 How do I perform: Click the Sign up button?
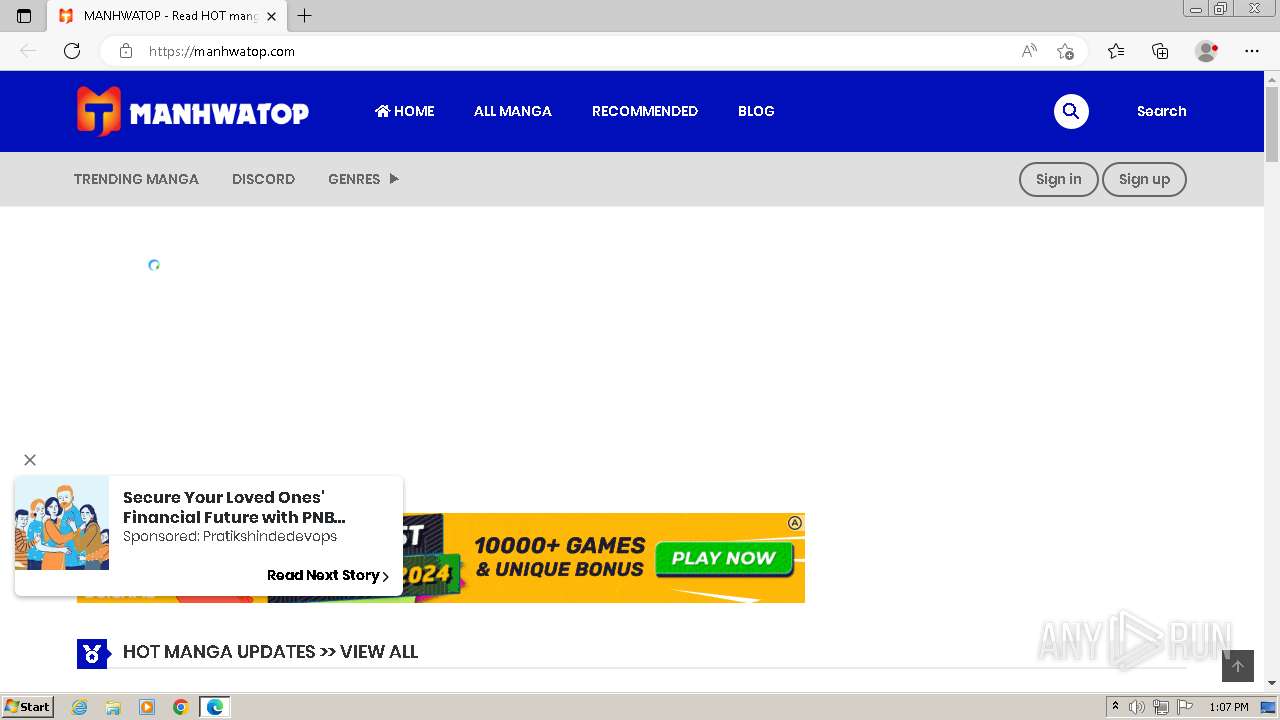pyautogui.click(x=1144, y=179)
